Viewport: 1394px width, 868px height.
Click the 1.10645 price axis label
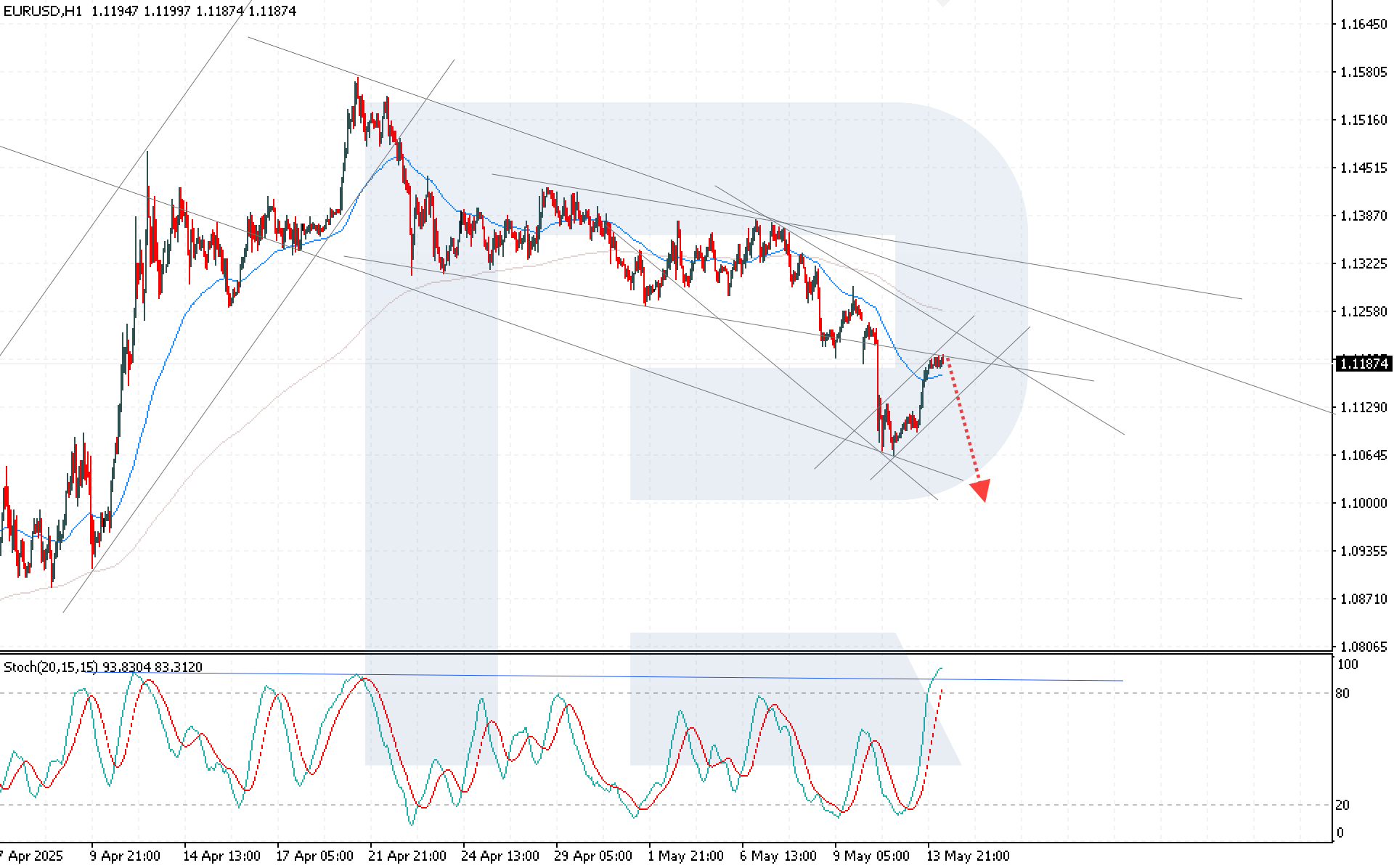coord(1364,455)
